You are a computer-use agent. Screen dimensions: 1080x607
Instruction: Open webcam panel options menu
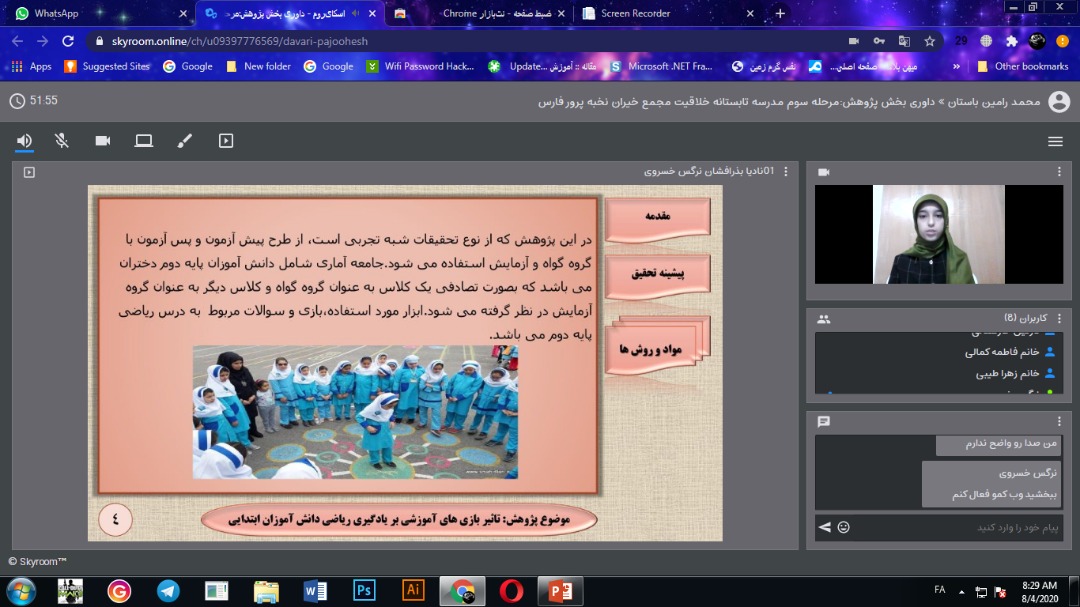[1059, 172]
